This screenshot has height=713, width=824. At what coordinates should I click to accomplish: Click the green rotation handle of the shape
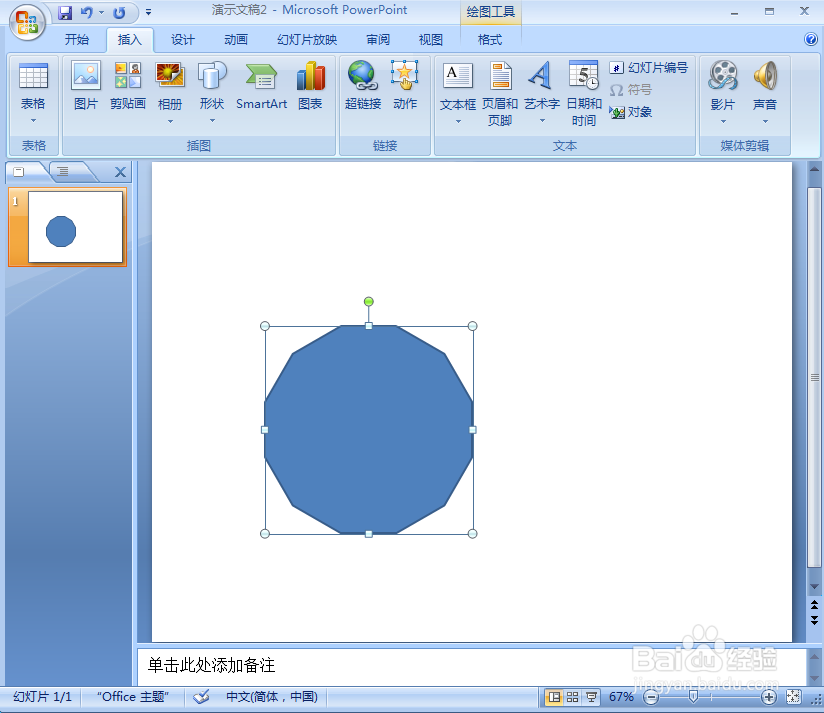tap(369, 302)
